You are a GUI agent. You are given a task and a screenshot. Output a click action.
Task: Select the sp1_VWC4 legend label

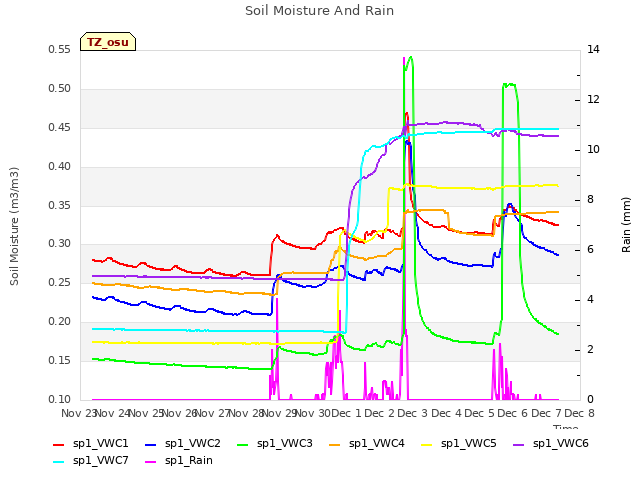point(377,444)
